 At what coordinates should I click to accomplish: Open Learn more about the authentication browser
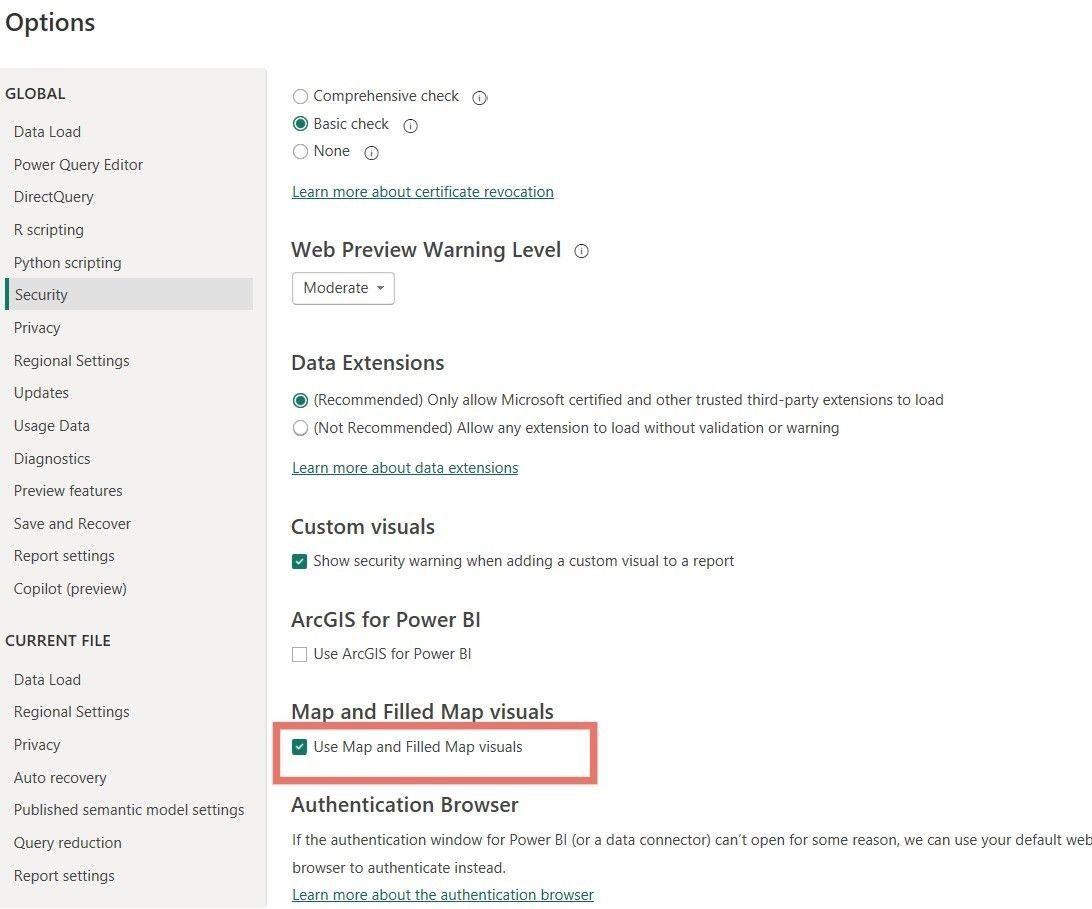click(x=443, y=895)
